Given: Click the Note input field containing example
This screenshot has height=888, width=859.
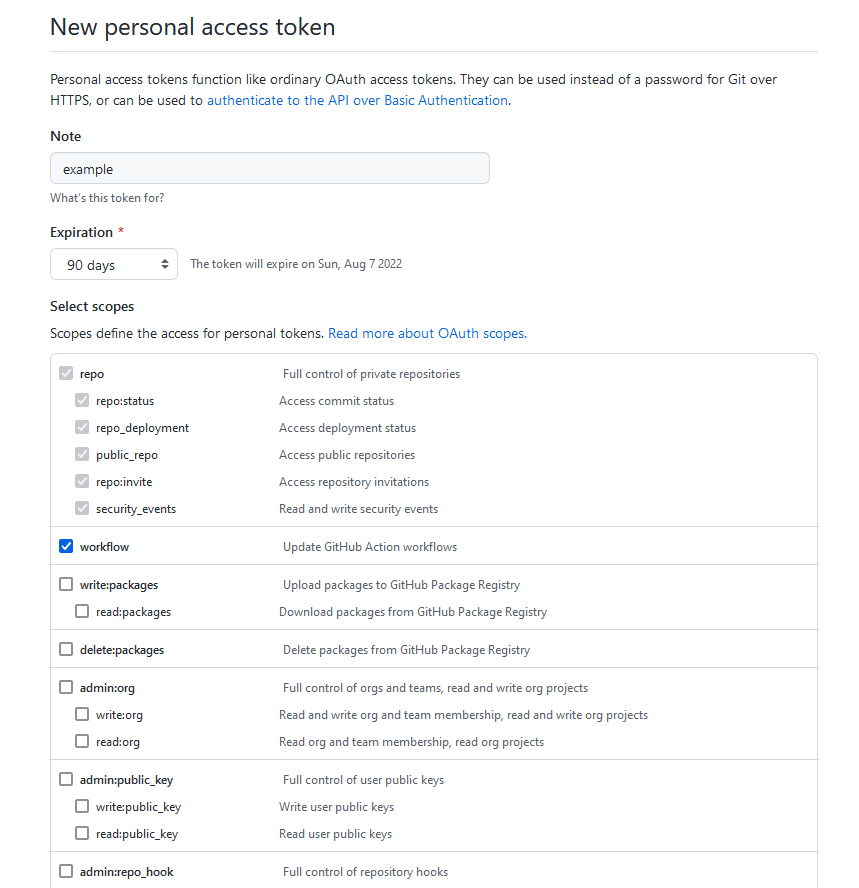Looking at the screenshot, I should coord(270,168).
